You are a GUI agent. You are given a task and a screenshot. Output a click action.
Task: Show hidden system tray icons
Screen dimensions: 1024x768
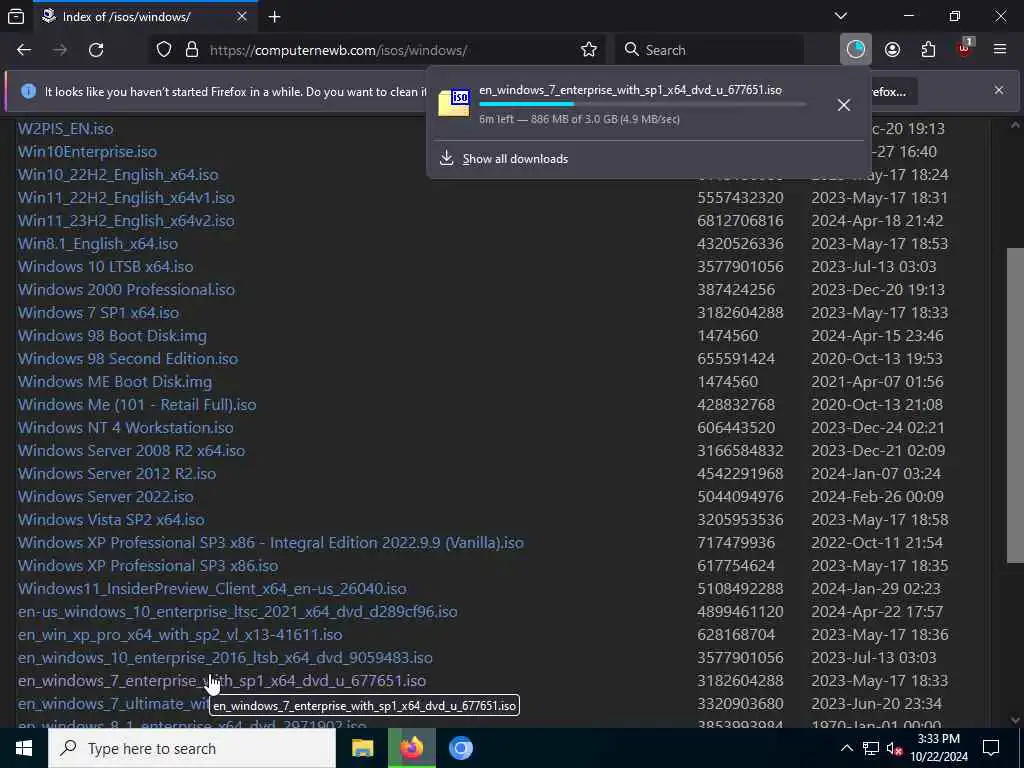point(846,748)
